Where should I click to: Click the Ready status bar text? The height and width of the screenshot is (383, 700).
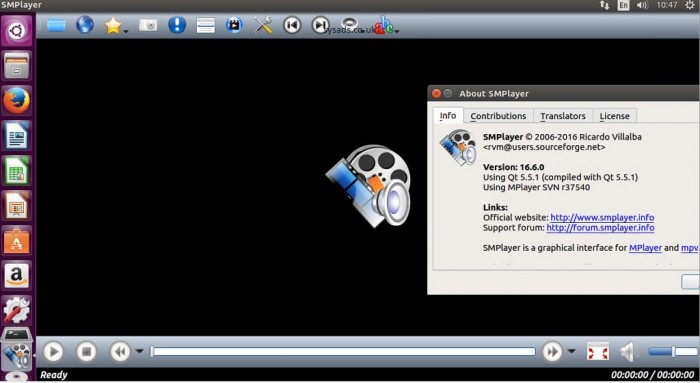(54, 375)
